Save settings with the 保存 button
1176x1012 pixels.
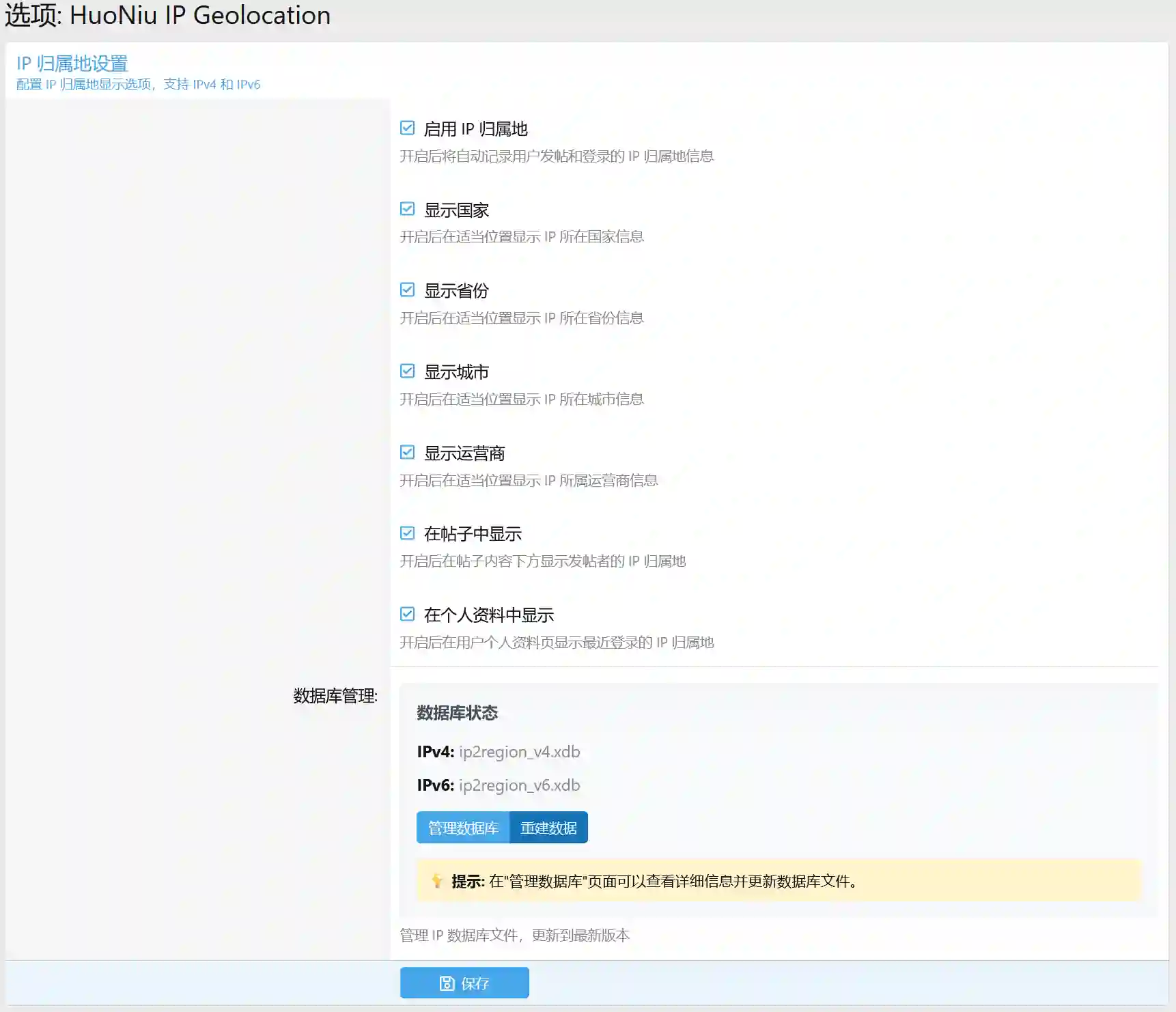464,983
